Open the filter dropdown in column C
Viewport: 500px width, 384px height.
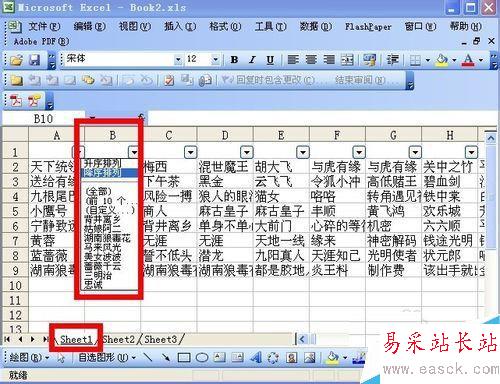click(191, 152)
